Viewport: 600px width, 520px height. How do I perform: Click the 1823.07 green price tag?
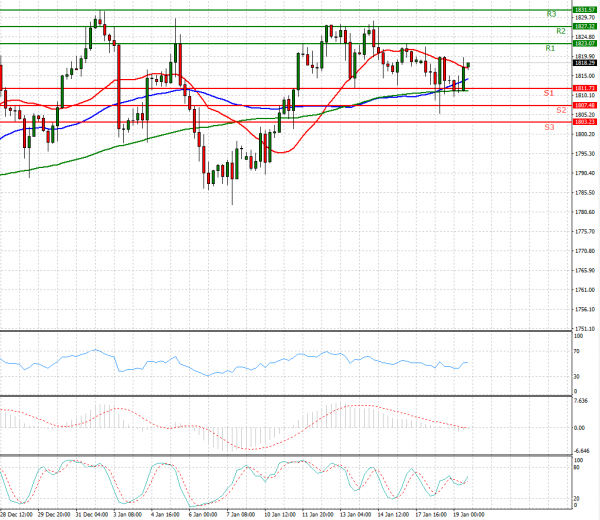pos(586,43)
